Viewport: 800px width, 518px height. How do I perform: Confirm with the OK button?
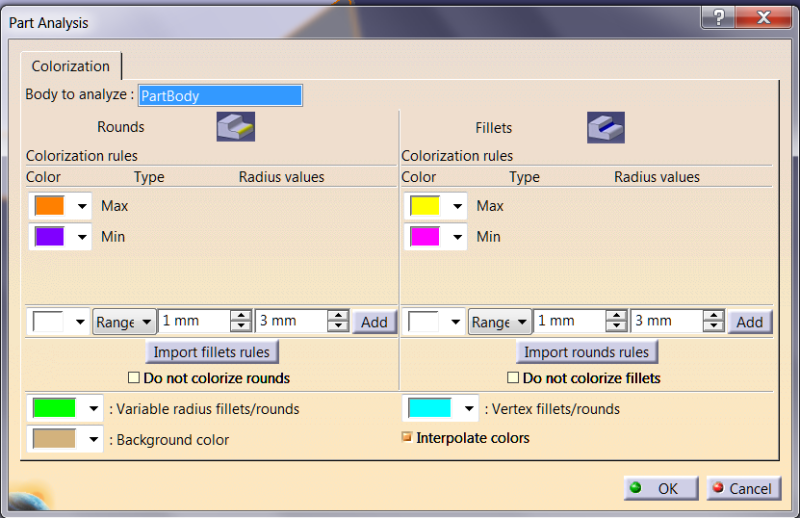click(661, 488)
